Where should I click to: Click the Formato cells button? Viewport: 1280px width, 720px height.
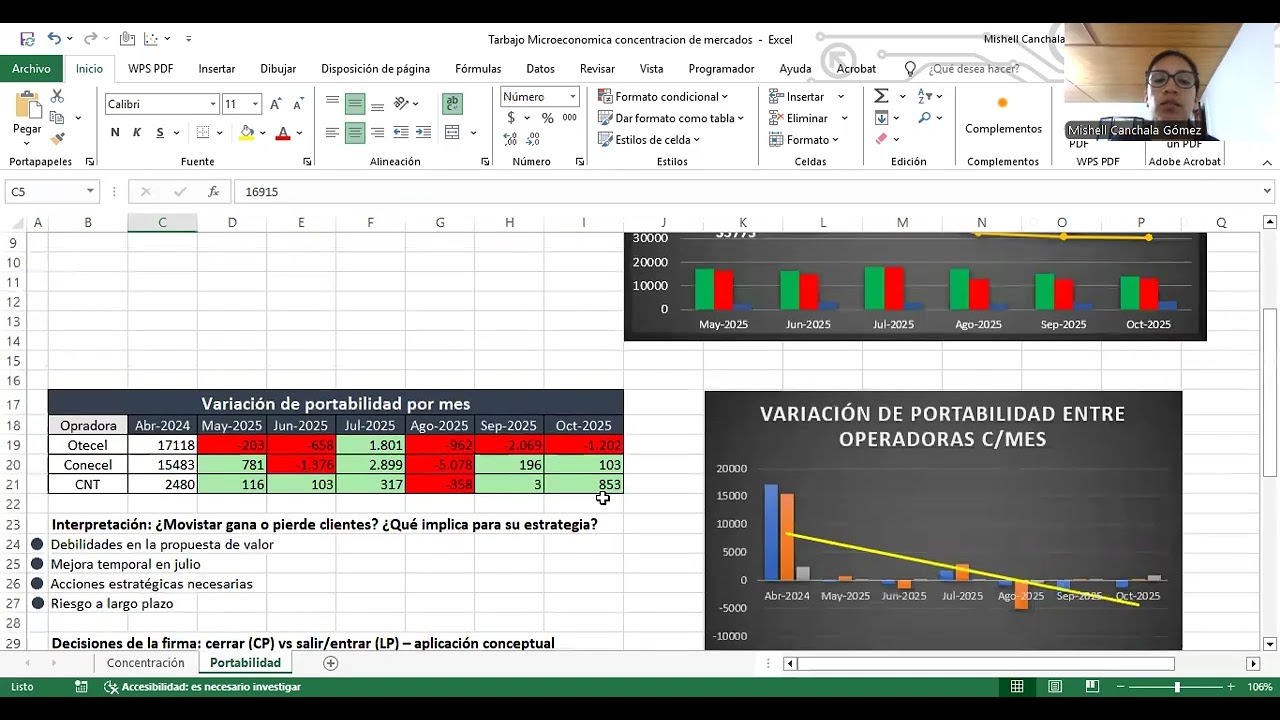pos(804,140)
